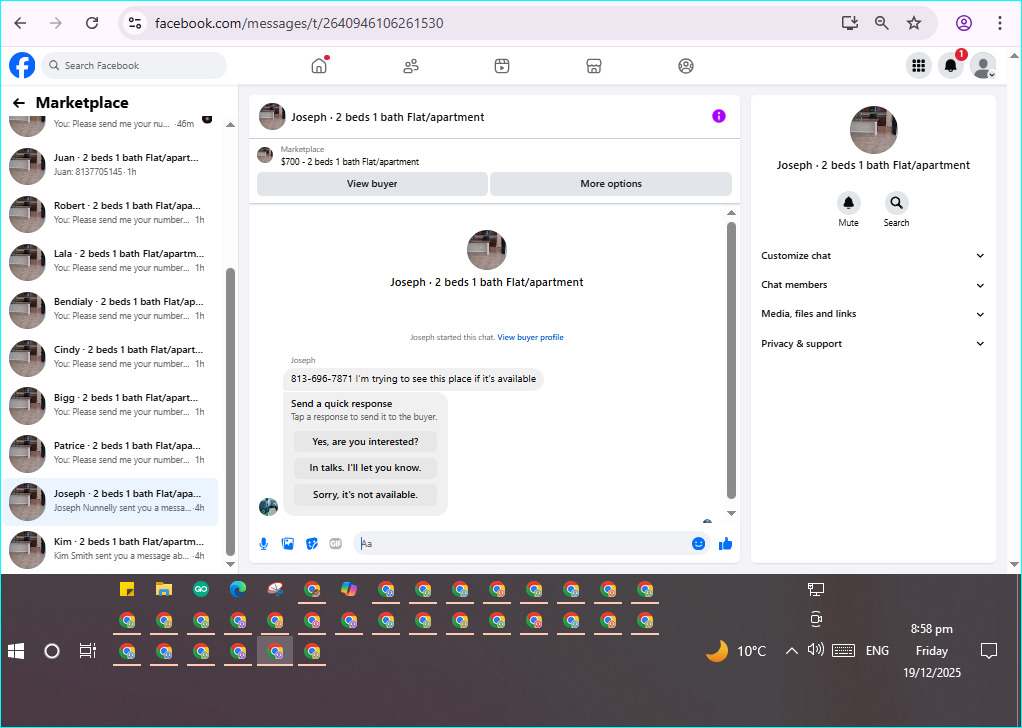Viewport: 1022px width, 728px height.
Task: Expand the Customize chat section
Action: pyautogui.click(x=873, y=255)
